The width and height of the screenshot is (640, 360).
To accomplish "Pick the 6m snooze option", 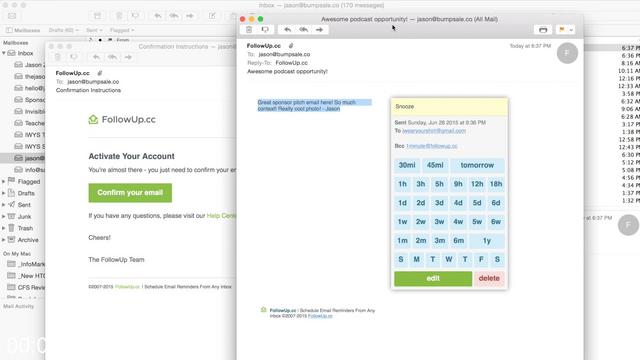I will click(458, 241).
